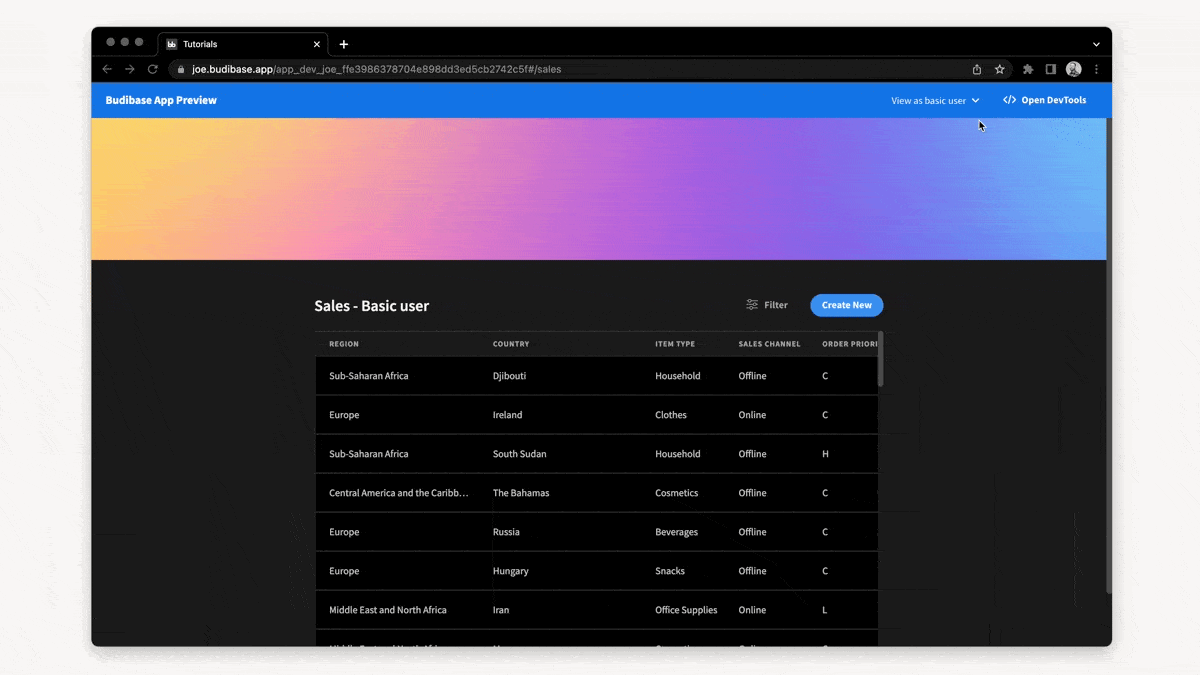Click the profile avatar in the toolbar
This screenshot has height=675, width=1200.
click(1073, 69)
